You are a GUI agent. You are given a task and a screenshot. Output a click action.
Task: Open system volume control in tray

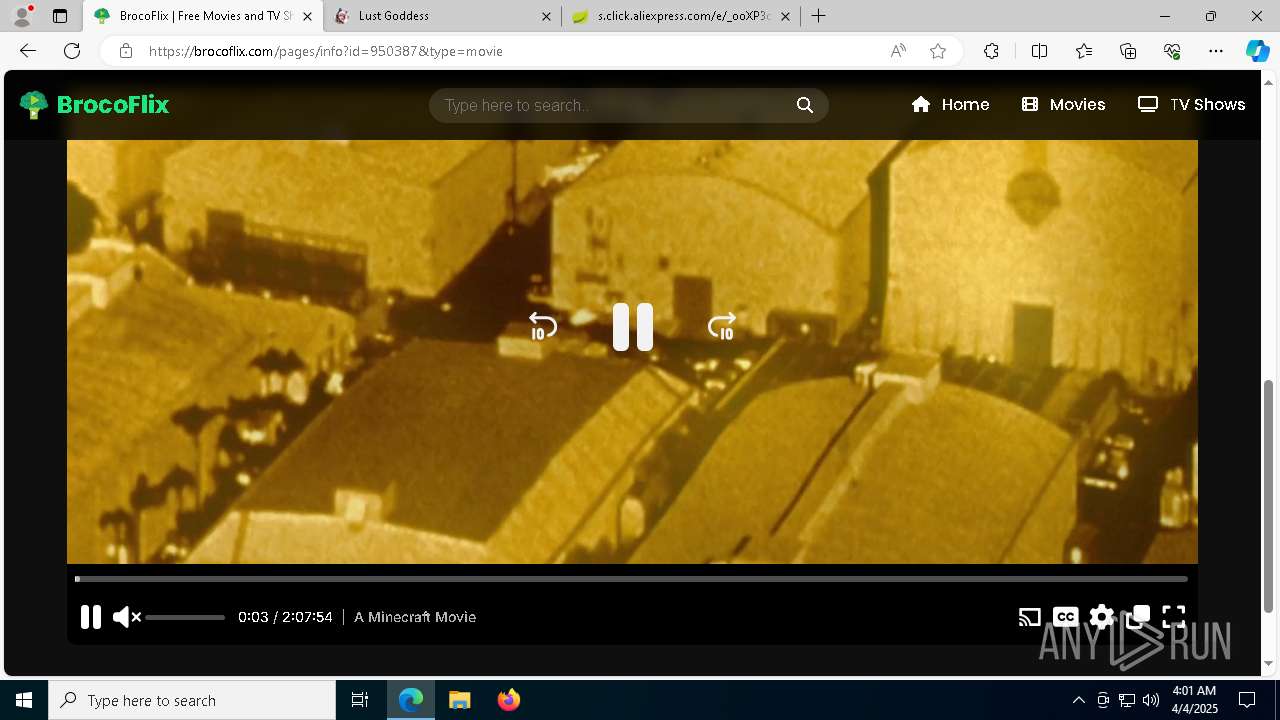click(x=1151, y=700)
